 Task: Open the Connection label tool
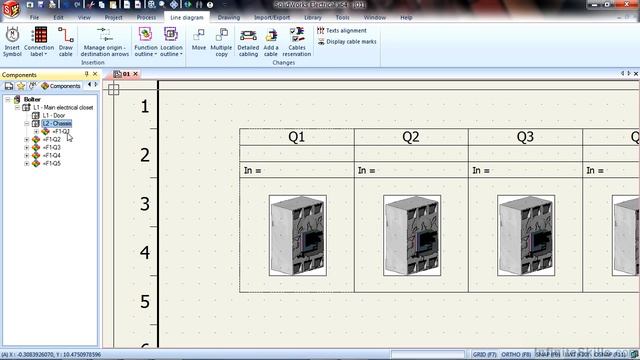pyautogui.click(x=39, y=42)
